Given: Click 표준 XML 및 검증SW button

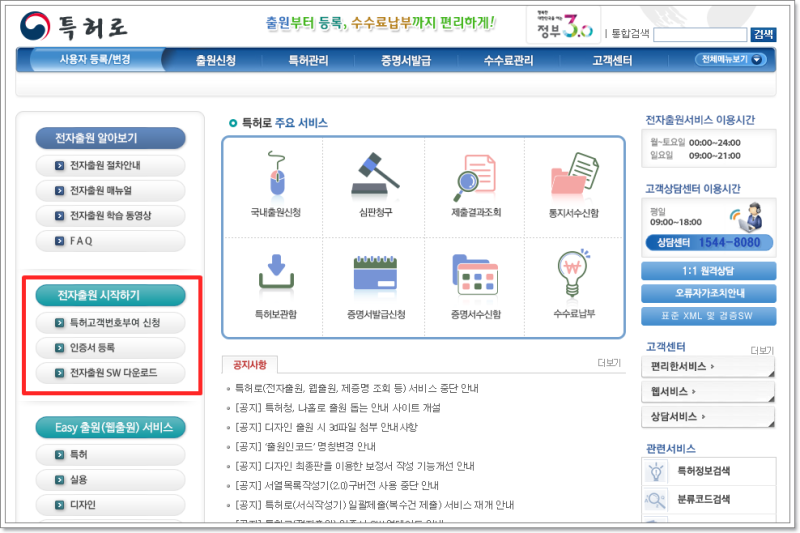Looking at the screenshot, I should 709,316.
